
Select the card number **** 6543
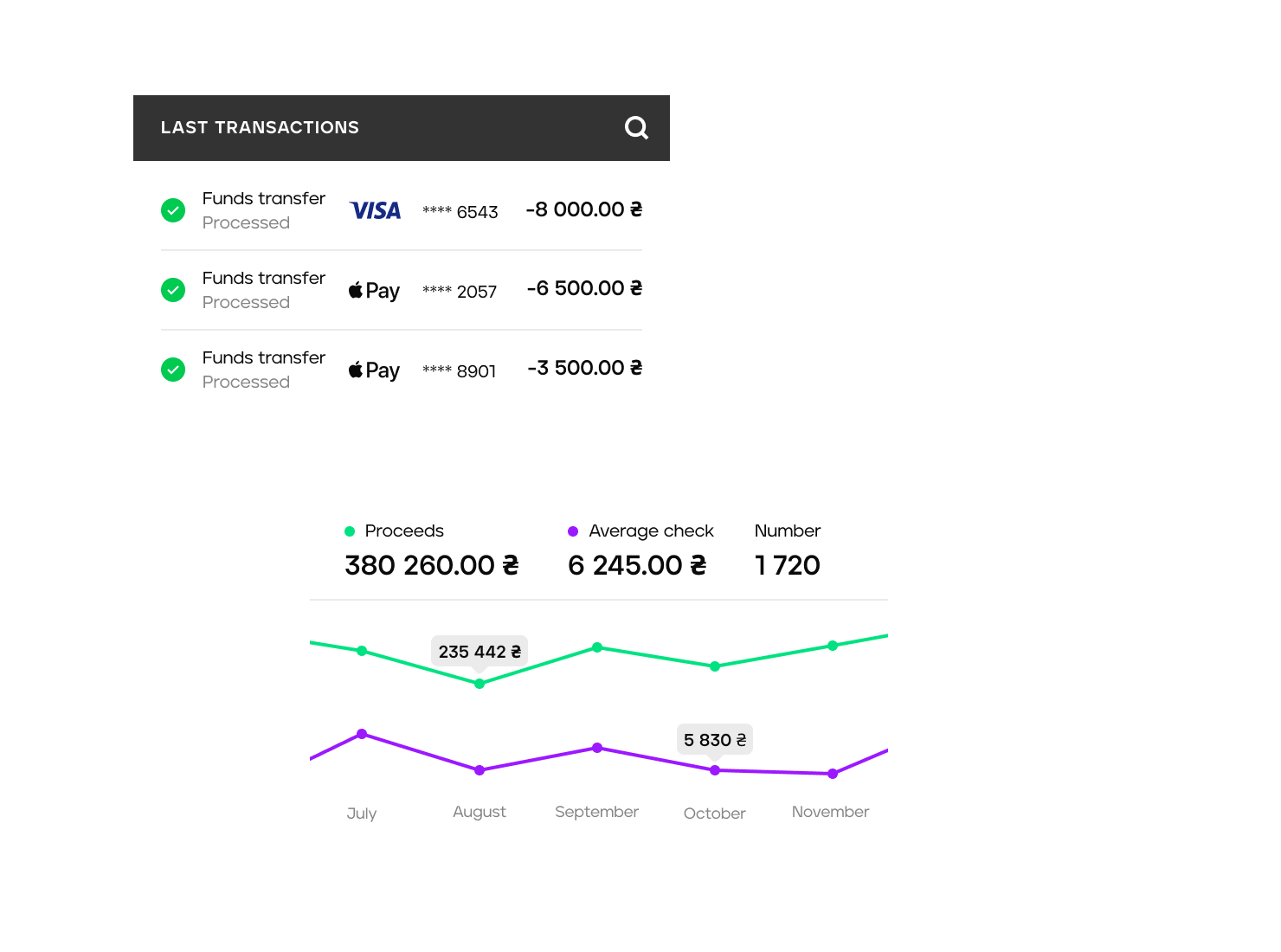(x=460, y=212)
